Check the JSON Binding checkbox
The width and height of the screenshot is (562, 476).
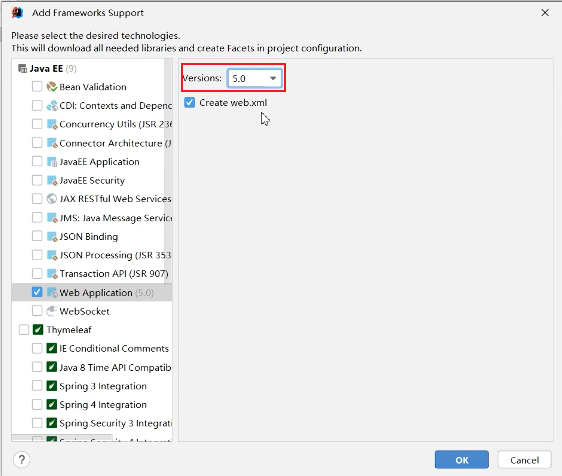(x=37, y=236)
